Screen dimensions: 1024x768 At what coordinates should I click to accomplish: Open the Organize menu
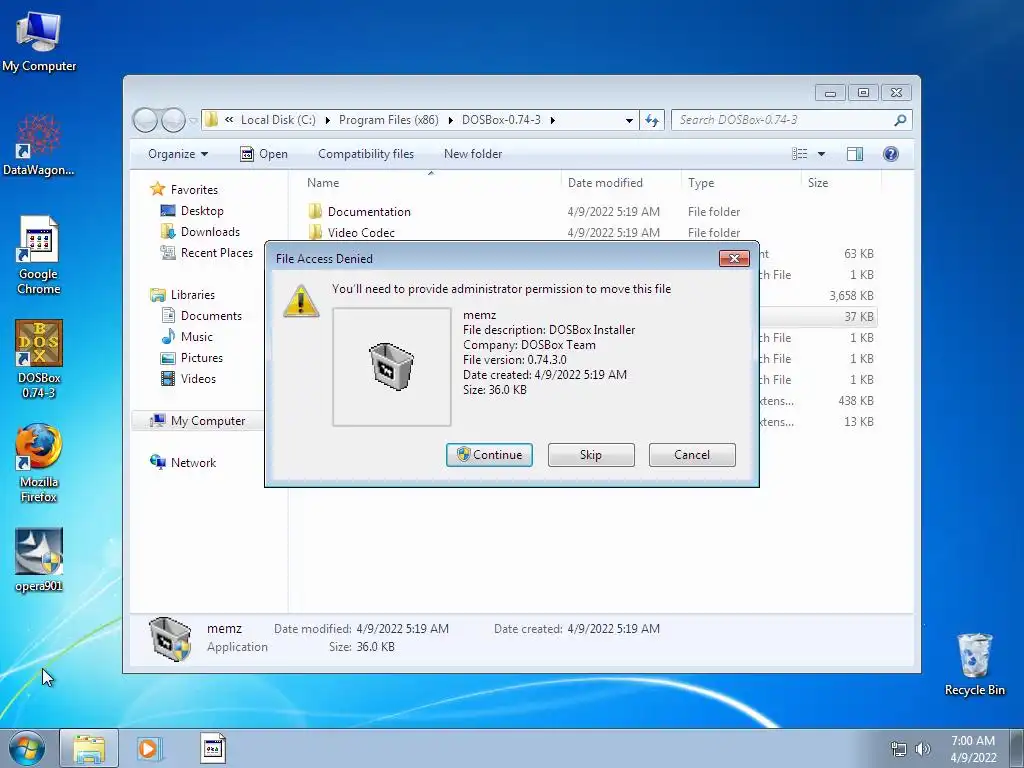[x=178, y=154]
